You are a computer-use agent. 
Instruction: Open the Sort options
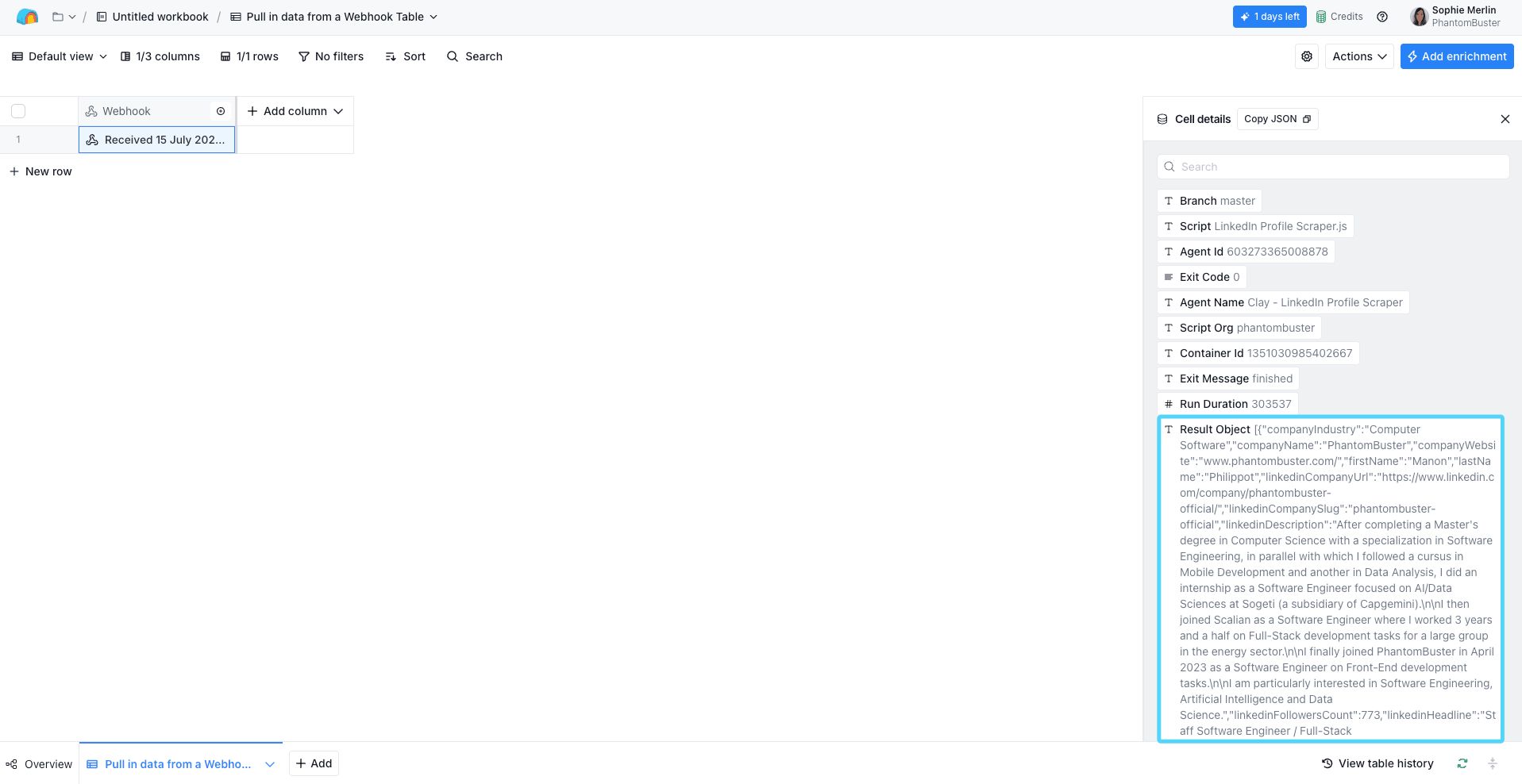pos(405,56)
